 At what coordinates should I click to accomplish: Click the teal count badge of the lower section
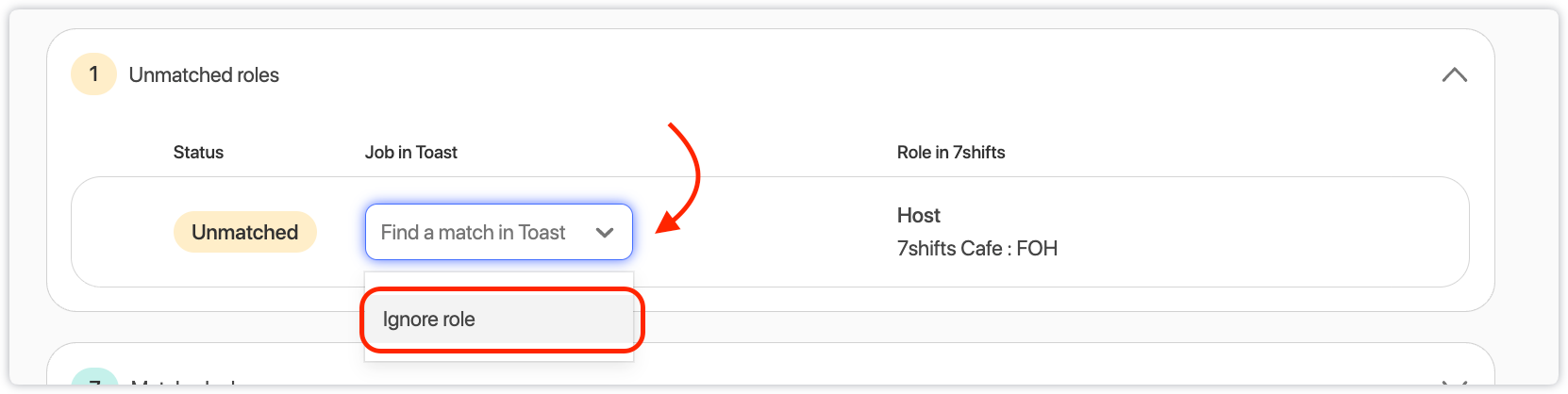(x=94, y=379)
